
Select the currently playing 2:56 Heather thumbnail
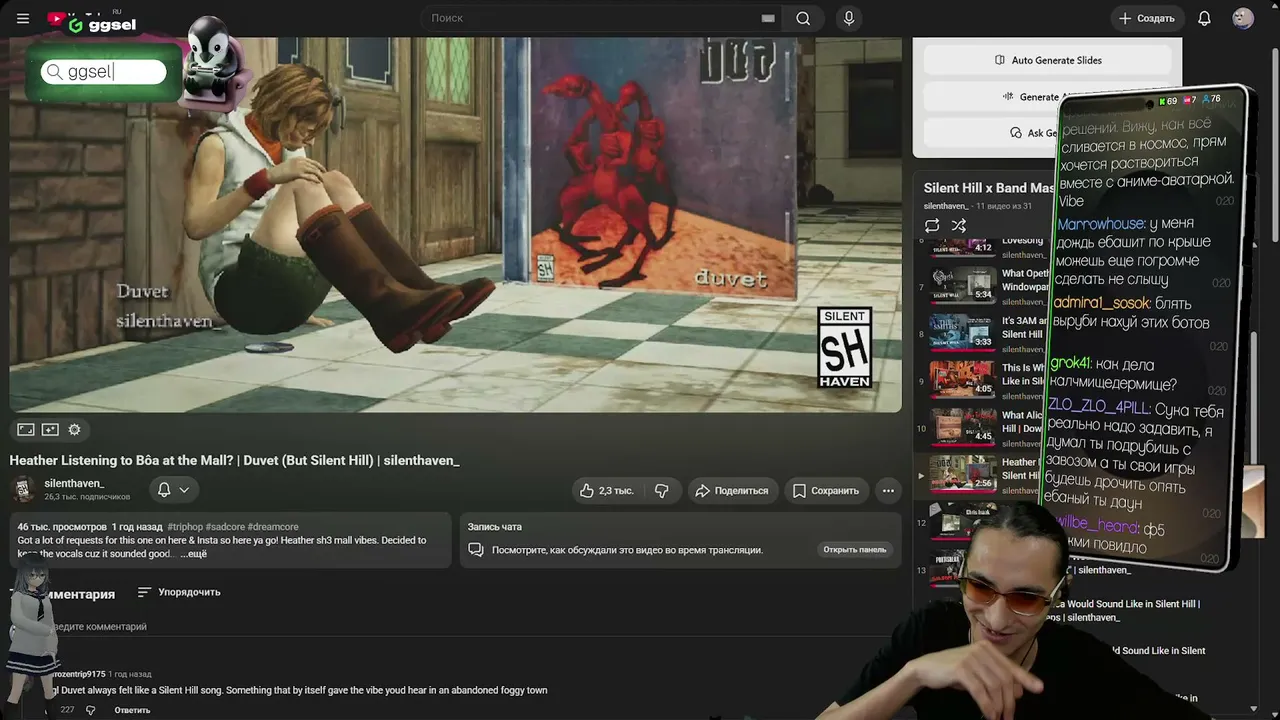tap(963, 474)
